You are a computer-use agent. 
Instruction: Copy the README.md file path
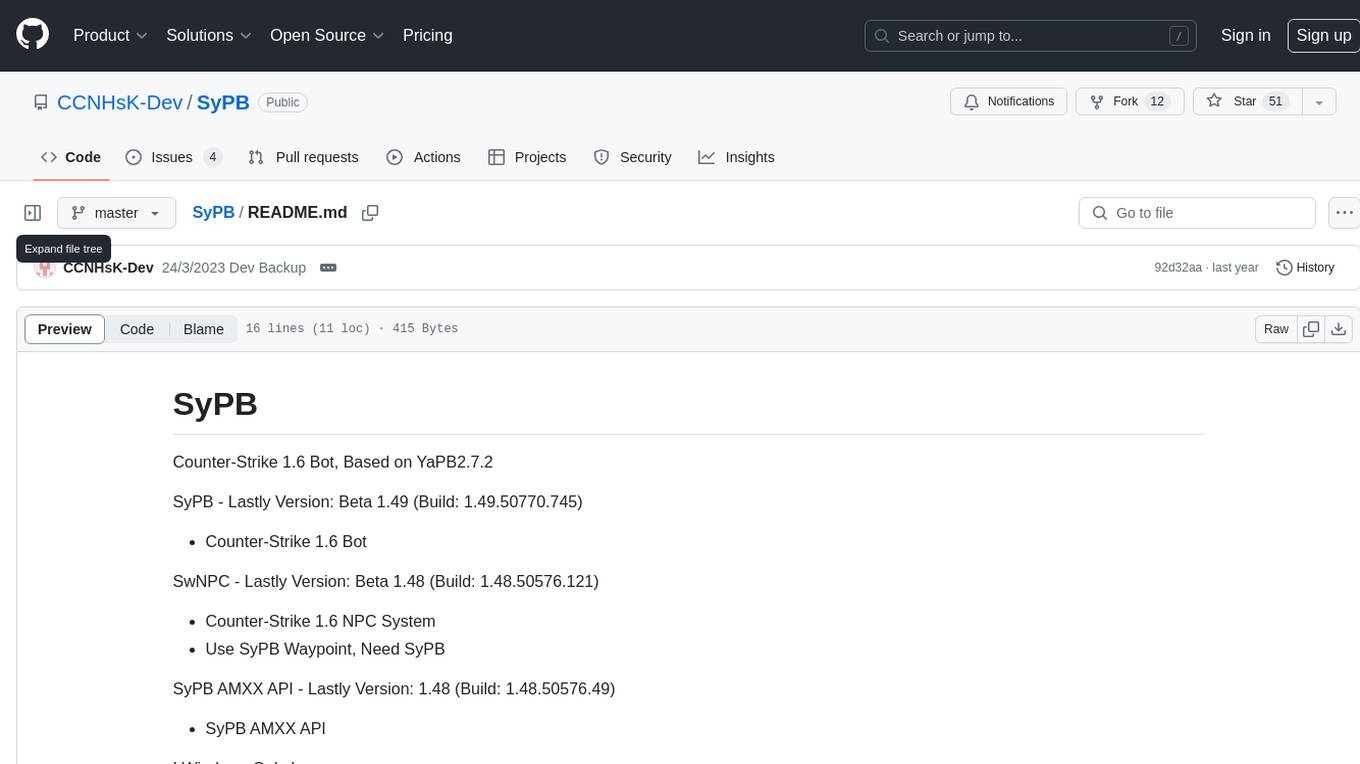point(370,213)
